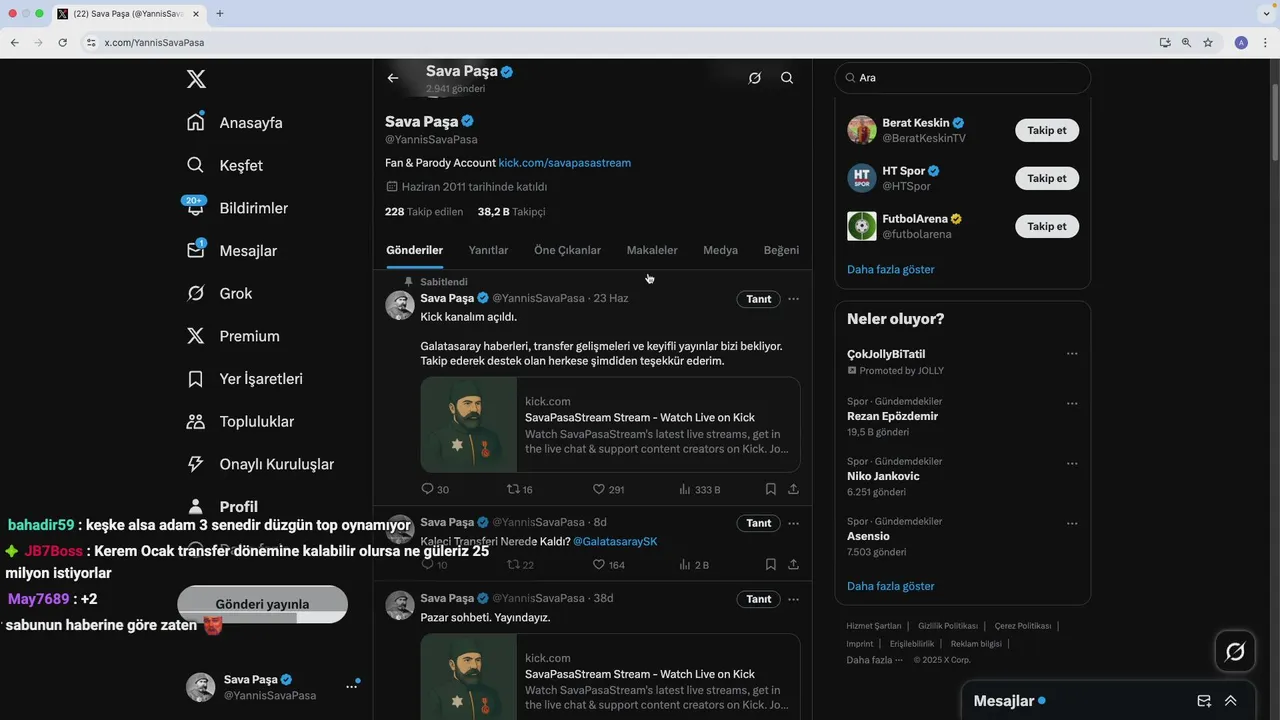Image resolution: width=1280 pixels, height=720 pixels.
Task: Open floating Grok button bottom right
Action: click(1235, 652)
